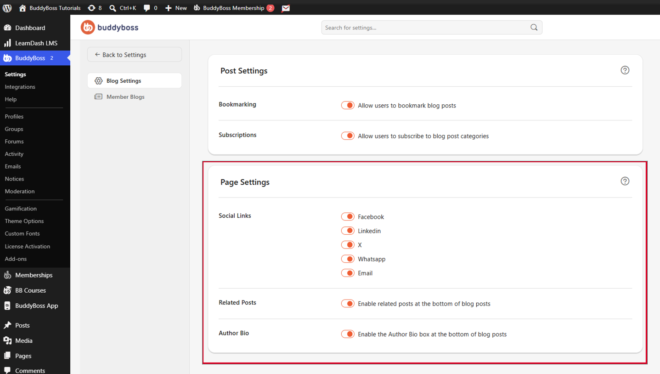Viewport: 660px width, 374px height.
Task: Open Custom Fonts submenu link
Action: pyautogui.click(x=22, y=233)
